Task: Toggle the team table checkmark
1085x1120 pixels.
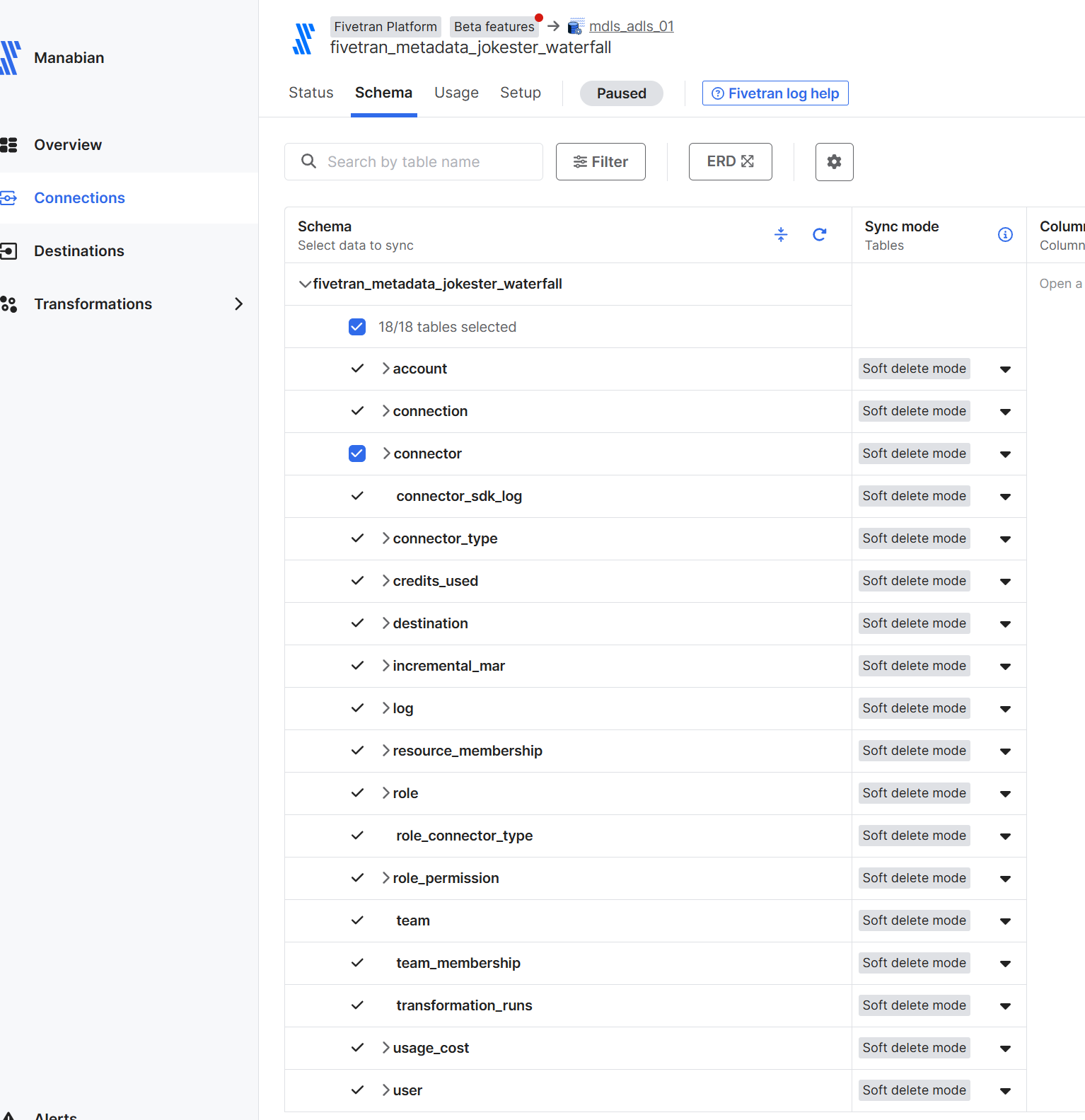Action: point(357,920)
